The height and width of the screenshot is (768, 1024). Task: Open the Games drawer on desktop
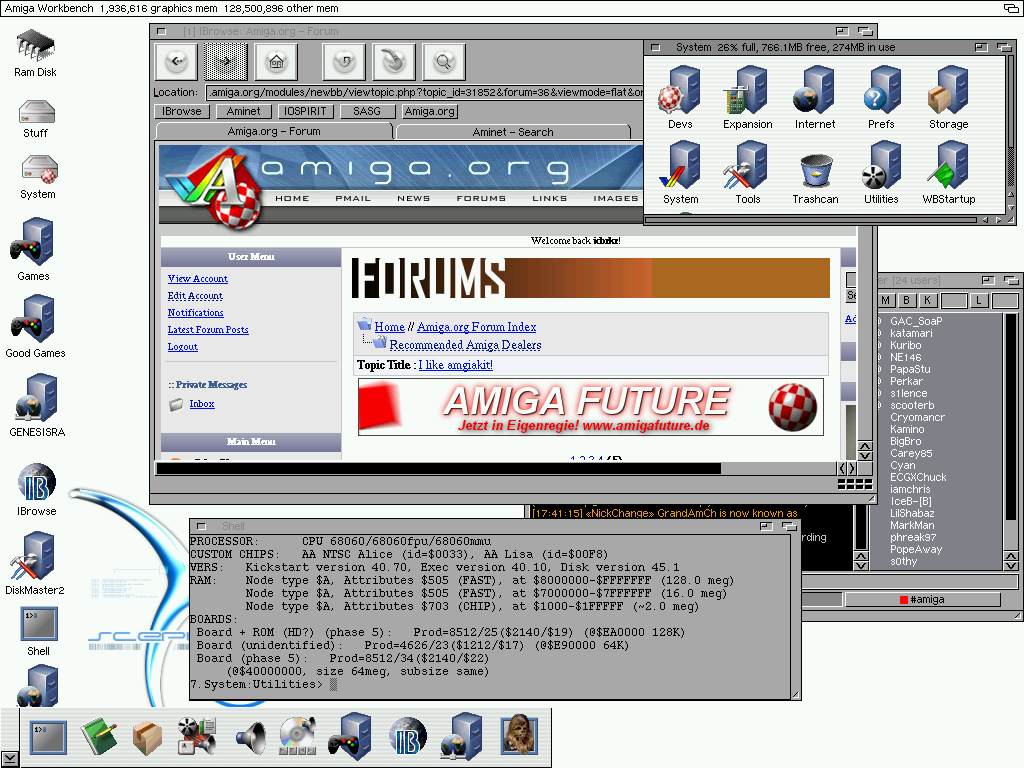pyautogui.click(x=33, y=250)
